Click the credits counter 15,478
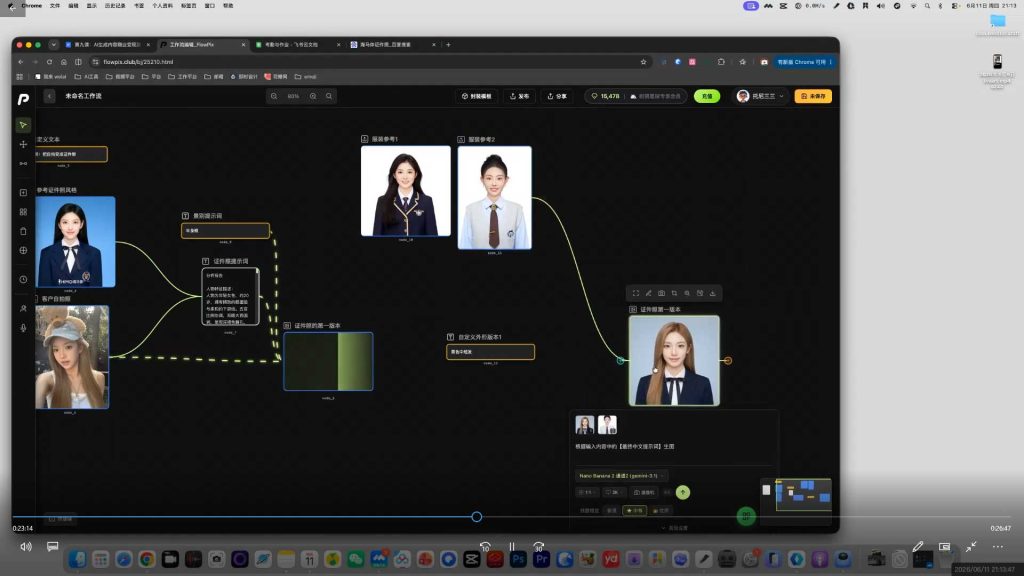 (605, 96)
